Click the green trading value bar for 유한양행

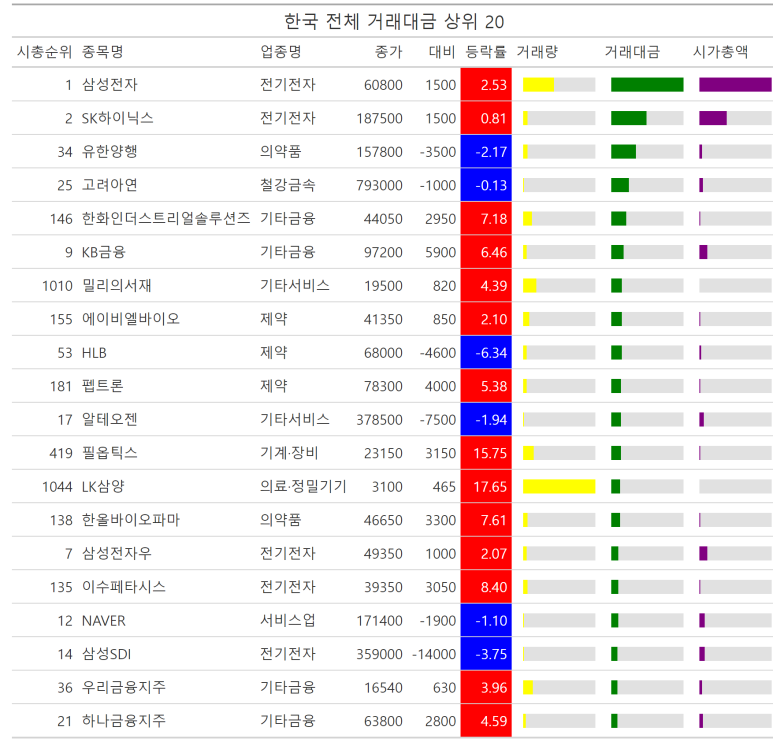(623, 151)
